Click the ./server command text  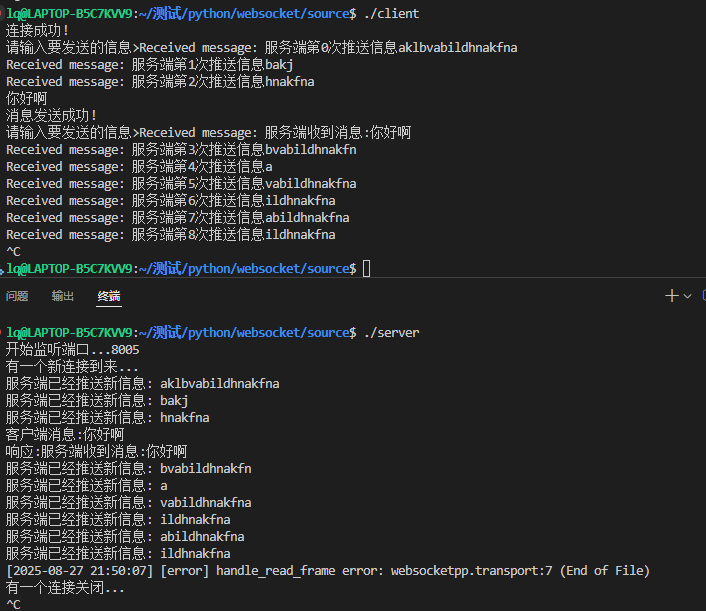click(391, 333)
